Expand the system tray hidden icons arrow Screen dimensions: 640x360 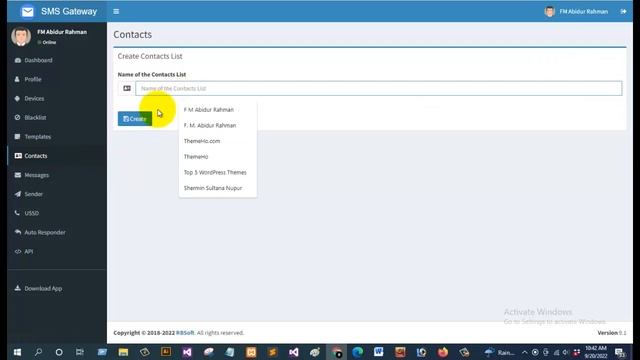(525, 352)
